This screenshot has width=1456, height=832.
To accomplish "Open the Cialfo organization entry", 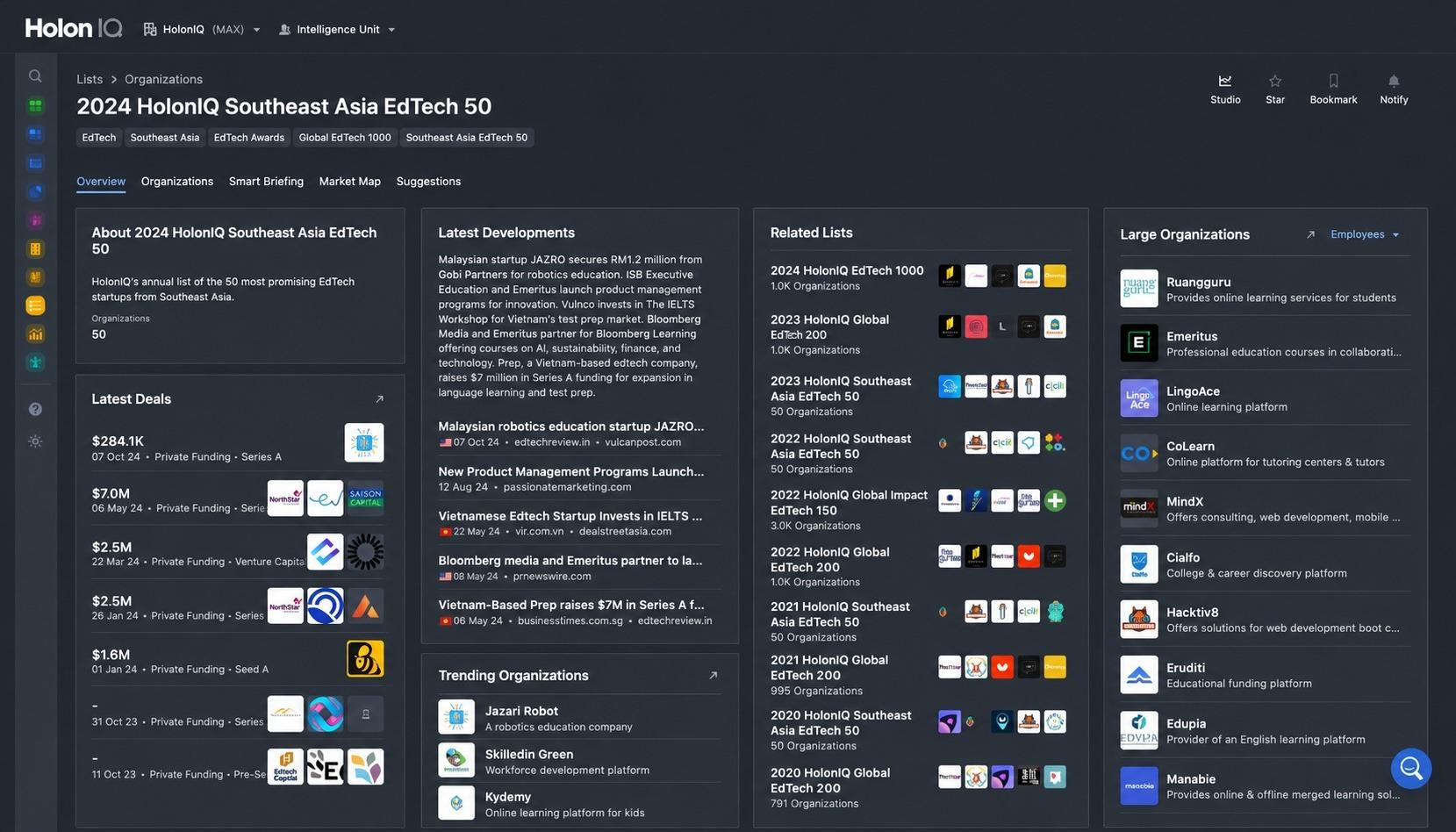I will pos(1266,564).
